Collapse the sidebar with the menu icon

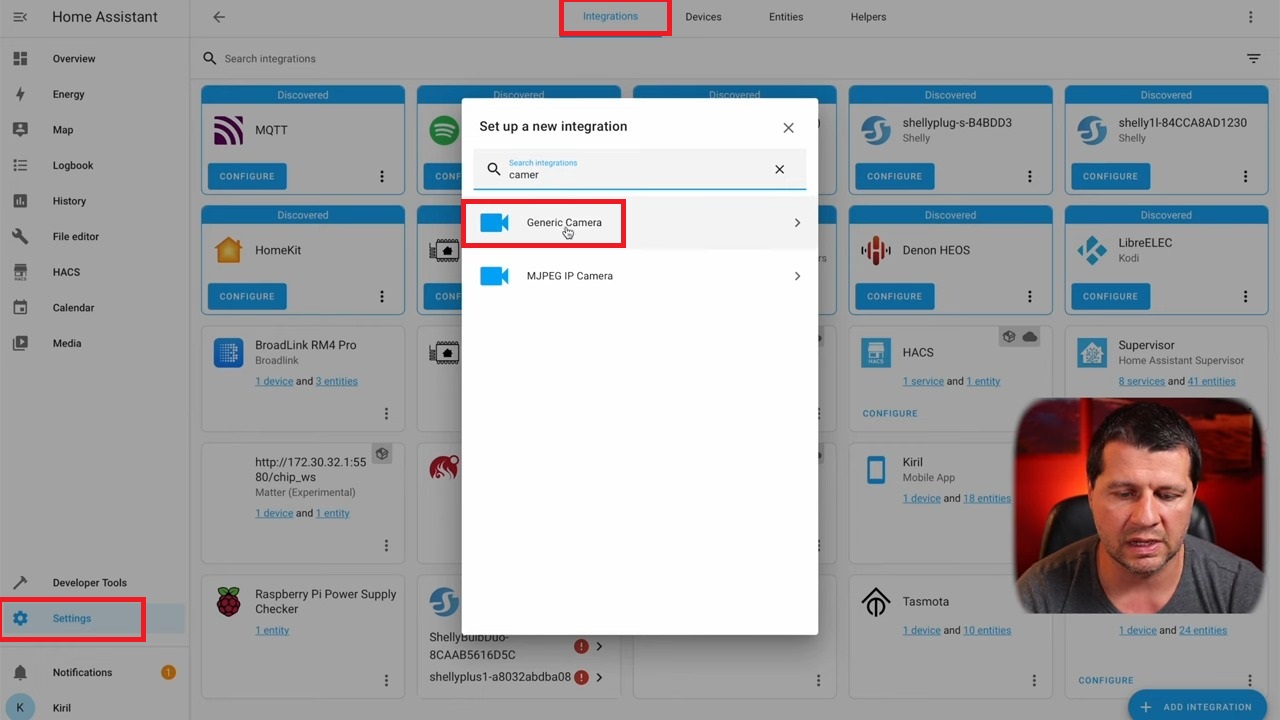pyautogui.click(x=20, y=17)
